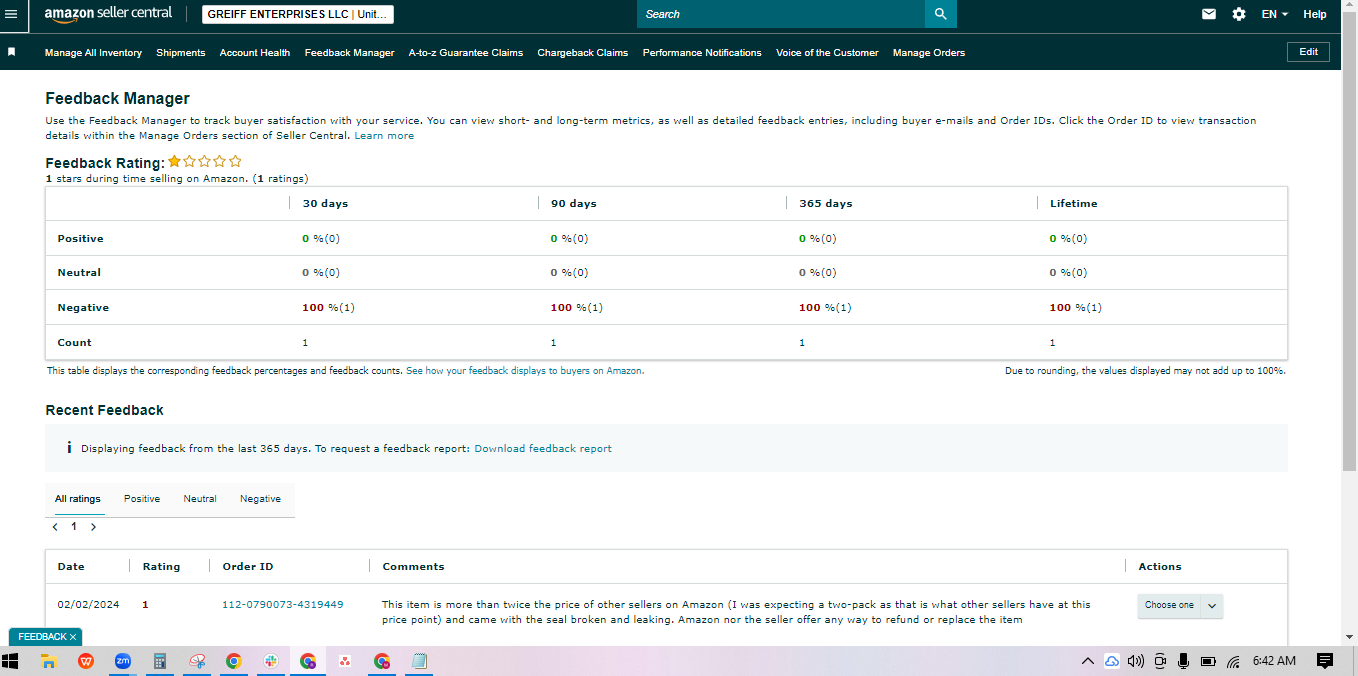The image size is (1358, 676).
Task: Open Zoom from the taskbar
Action: coord(123,661)
